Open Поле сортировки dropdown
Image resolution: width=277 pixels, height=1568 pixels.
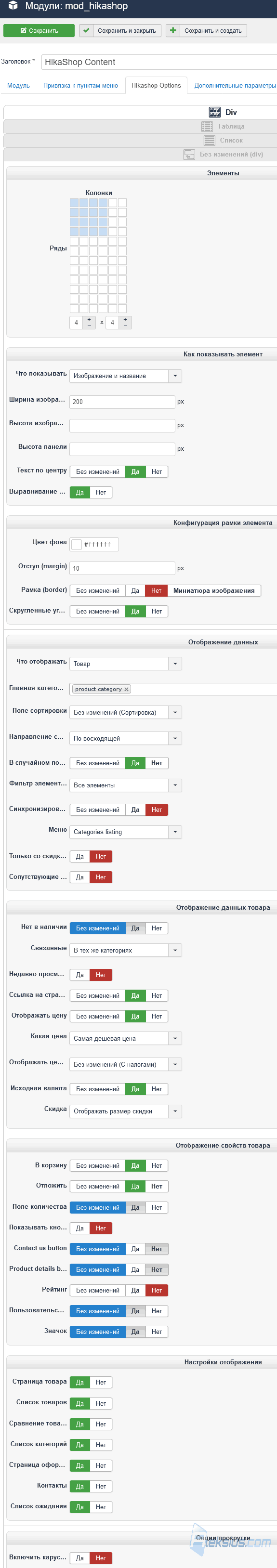click(x=125, y=712)
